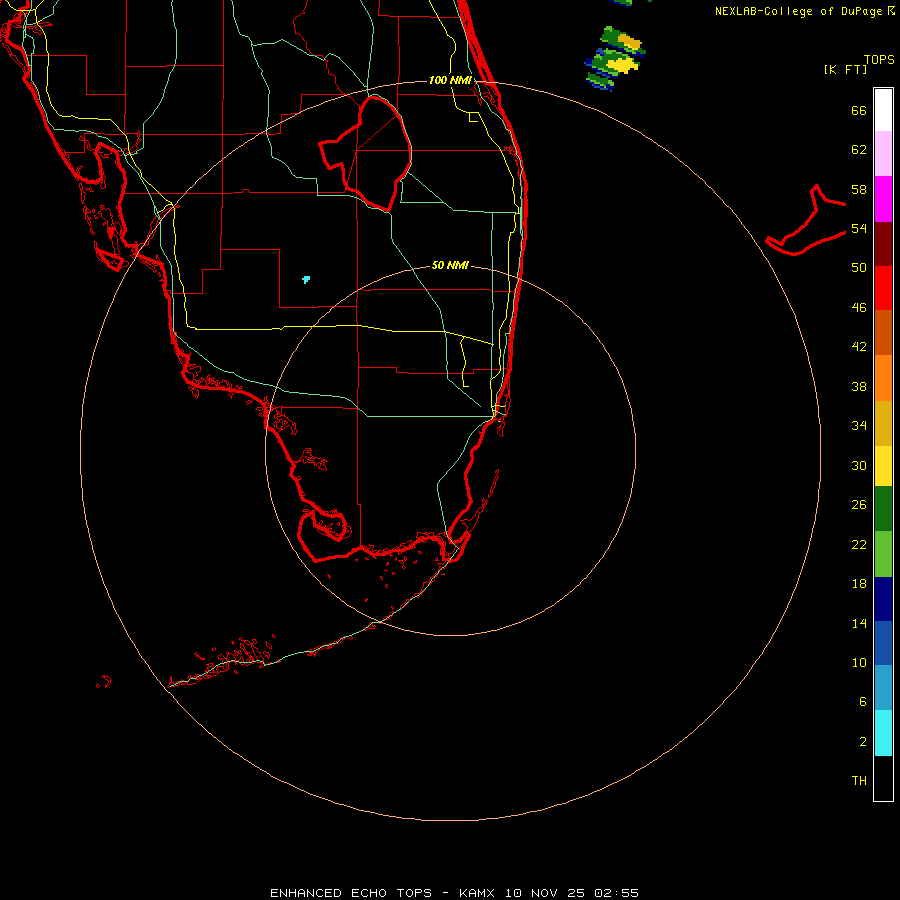Click the dark green 30 kft swatch
The height and width of the screenshot is (900, 900).
tap(883, 509)
